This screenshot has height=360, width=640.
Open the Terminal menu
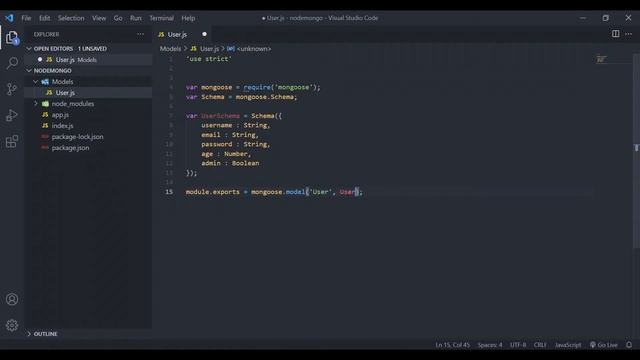click(162, 18)
